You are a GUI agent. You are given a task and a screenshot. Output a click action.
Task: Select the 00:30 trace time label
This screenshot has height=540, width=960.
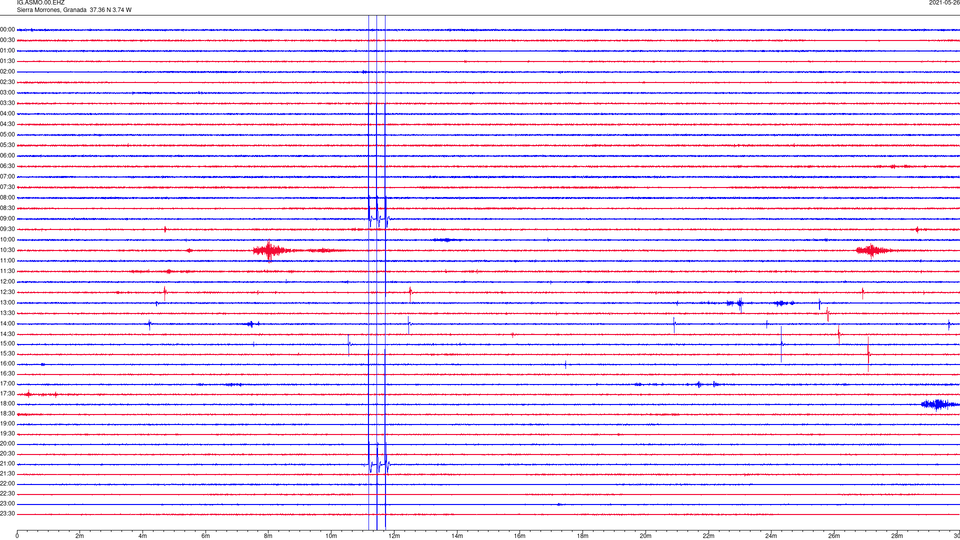7,40
